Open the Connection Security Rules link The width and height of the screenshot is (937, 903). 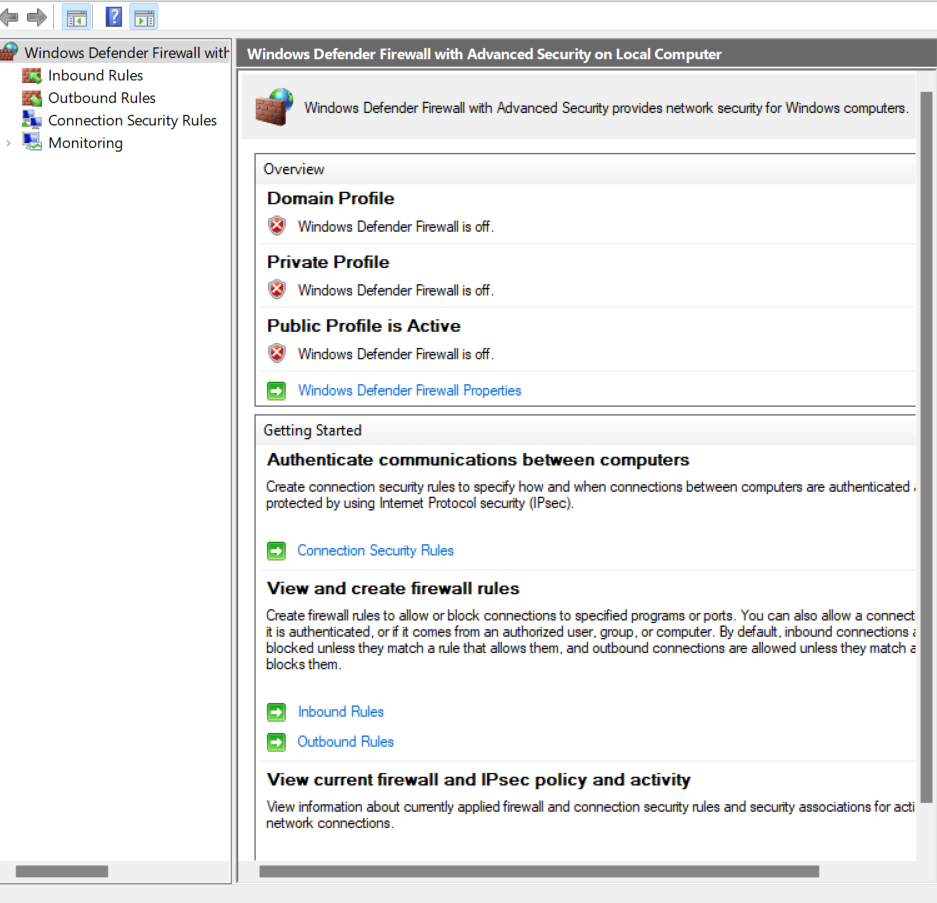coord(375,550)
